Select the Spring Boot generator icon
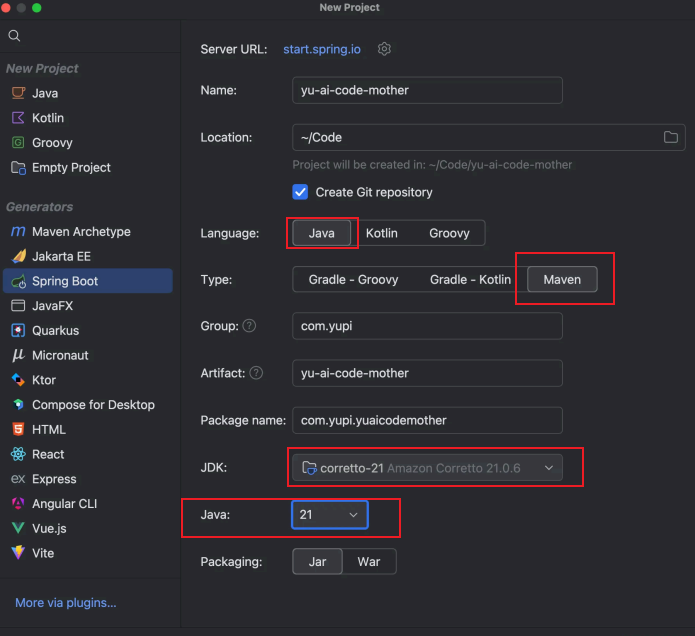Viewport: 695px width, 636px height. click(x=18, y=281)
